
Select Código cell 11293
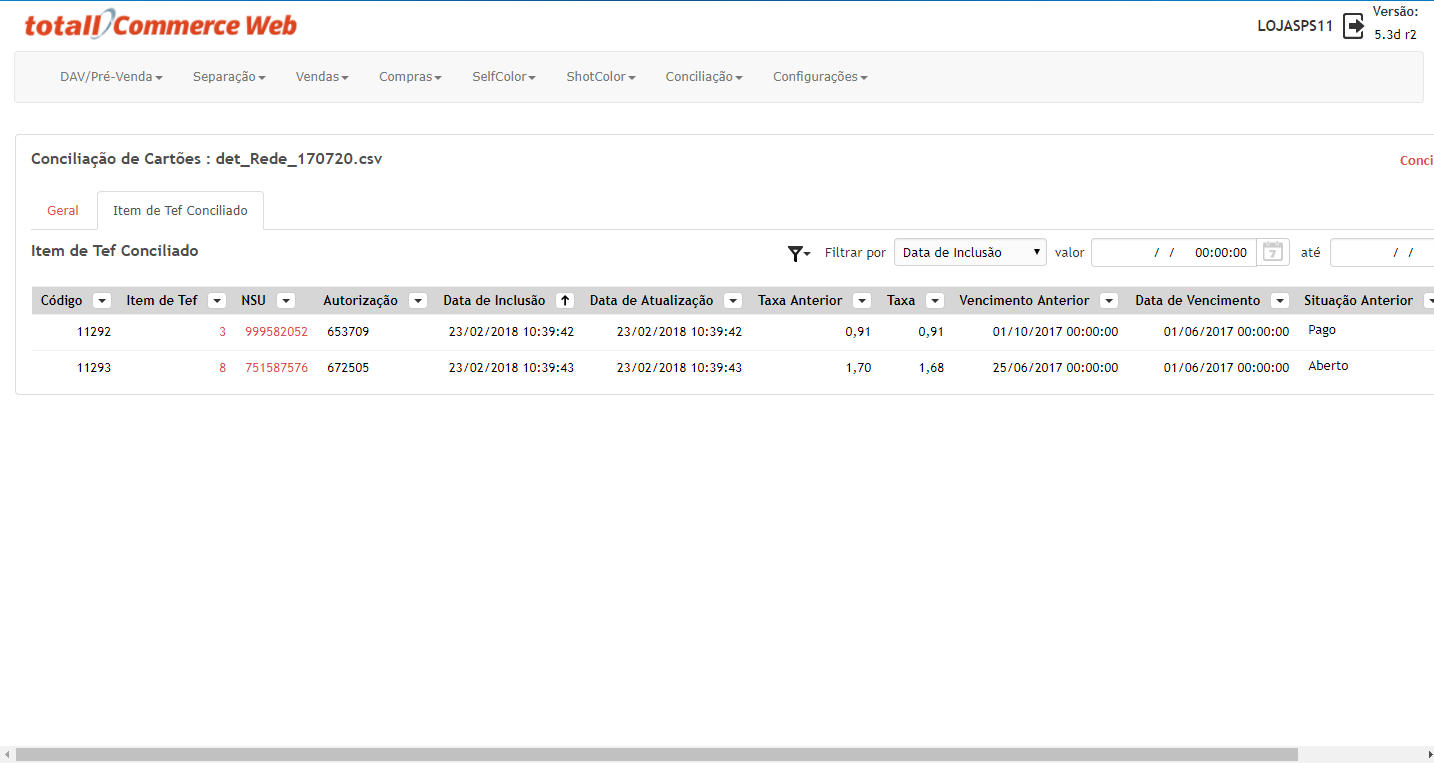tap(94, 368)
